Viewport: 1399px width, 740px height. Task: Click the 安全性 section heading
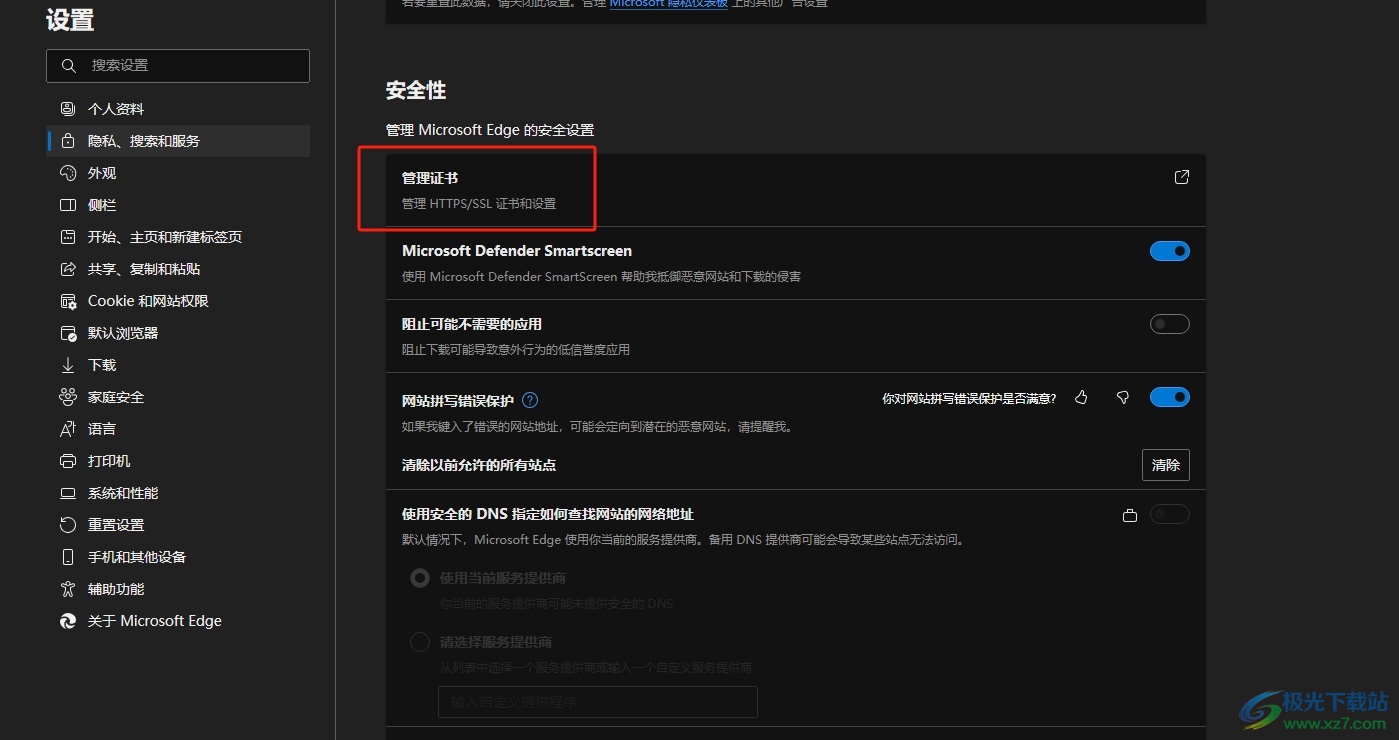pos(416,90)
